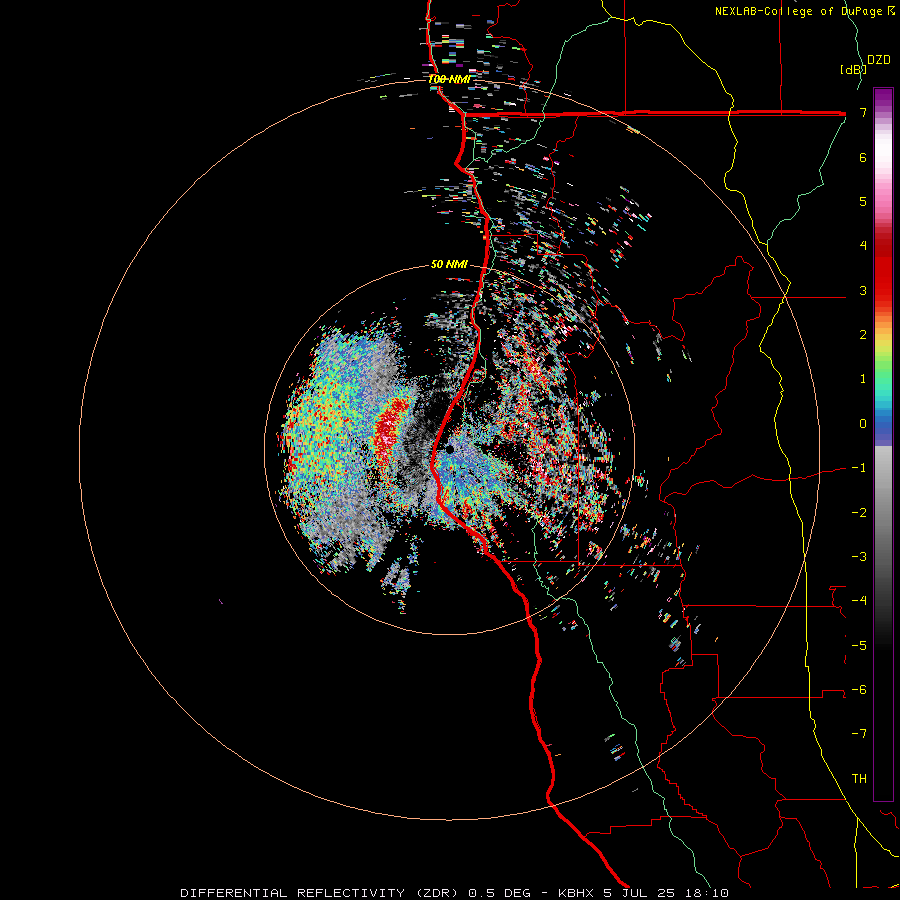This screenshot has height=900, width=900.
Task: Select the -2 scale value
Action: [x=859, y=513]
